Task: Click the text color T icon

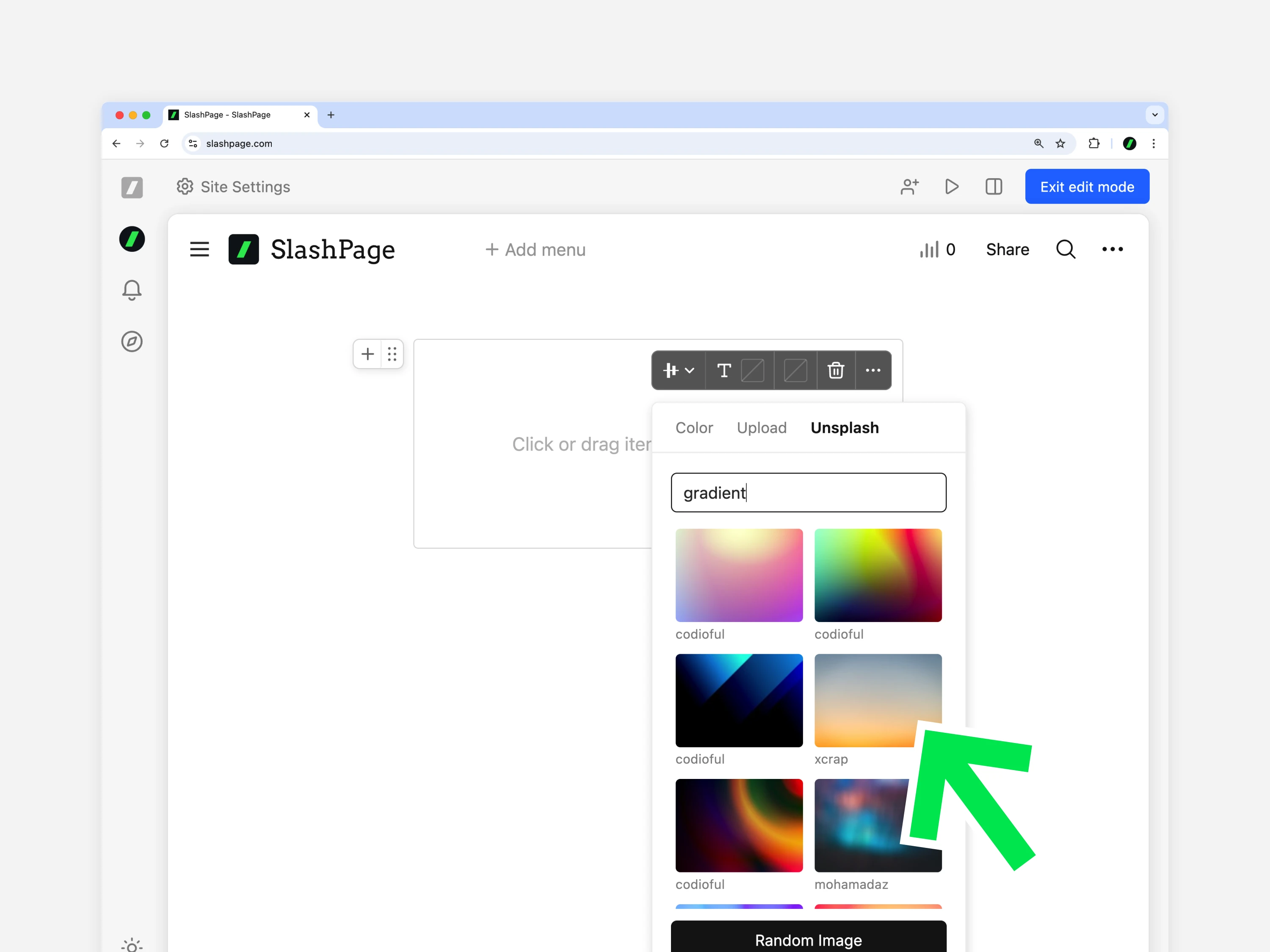Action: pos(724,371)
